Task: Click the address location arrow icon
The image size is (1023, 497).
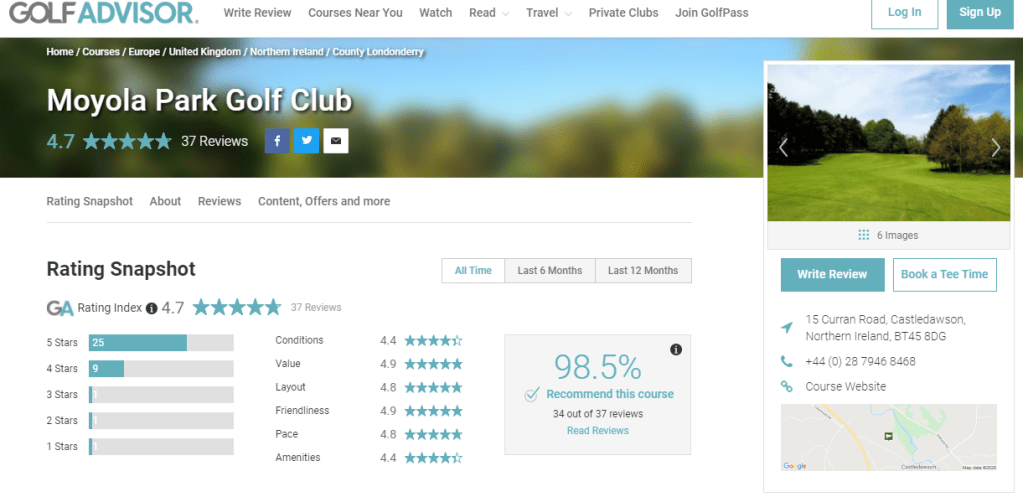Action: click(x=787, y=327)
